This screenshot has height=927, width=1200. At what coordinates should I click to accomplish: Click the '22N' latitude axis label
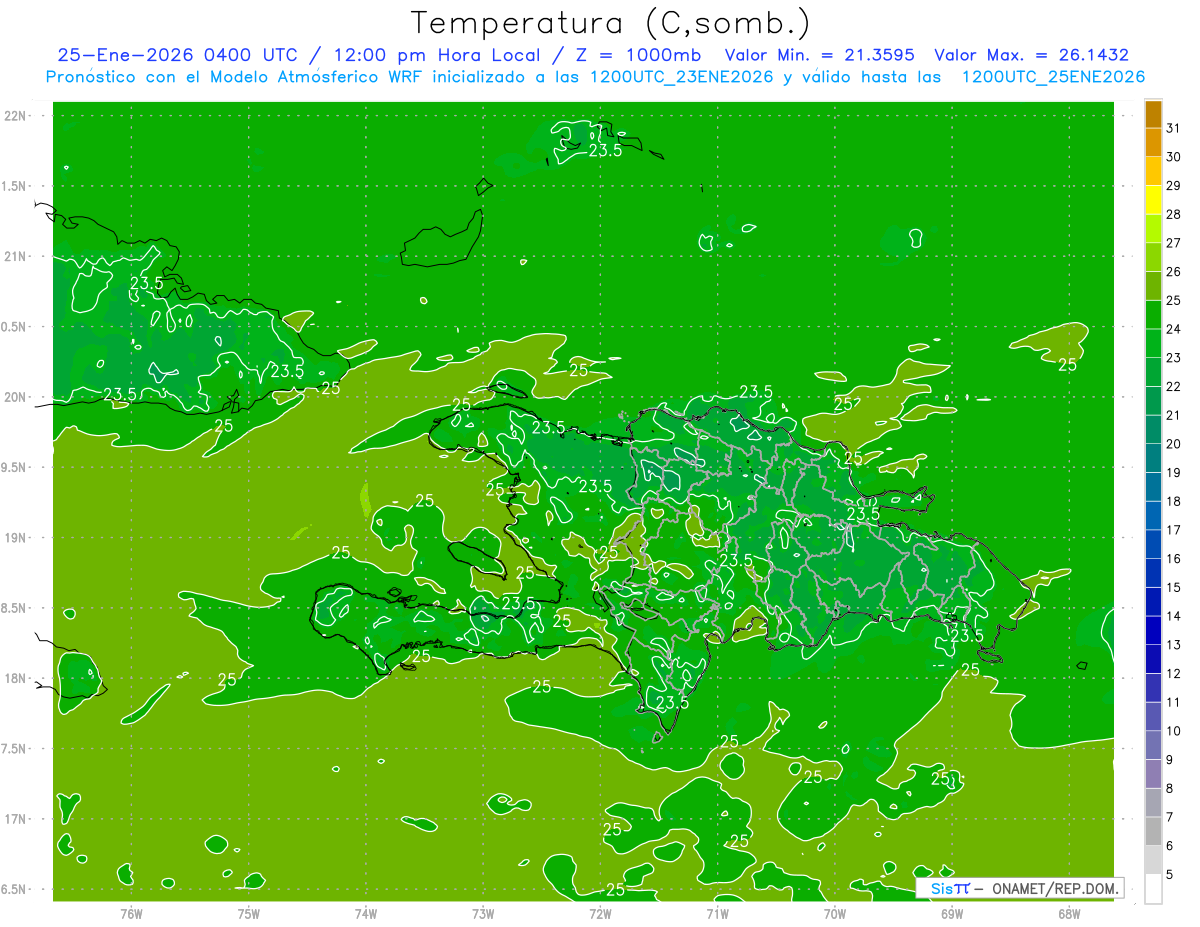(x=16, y=116)
